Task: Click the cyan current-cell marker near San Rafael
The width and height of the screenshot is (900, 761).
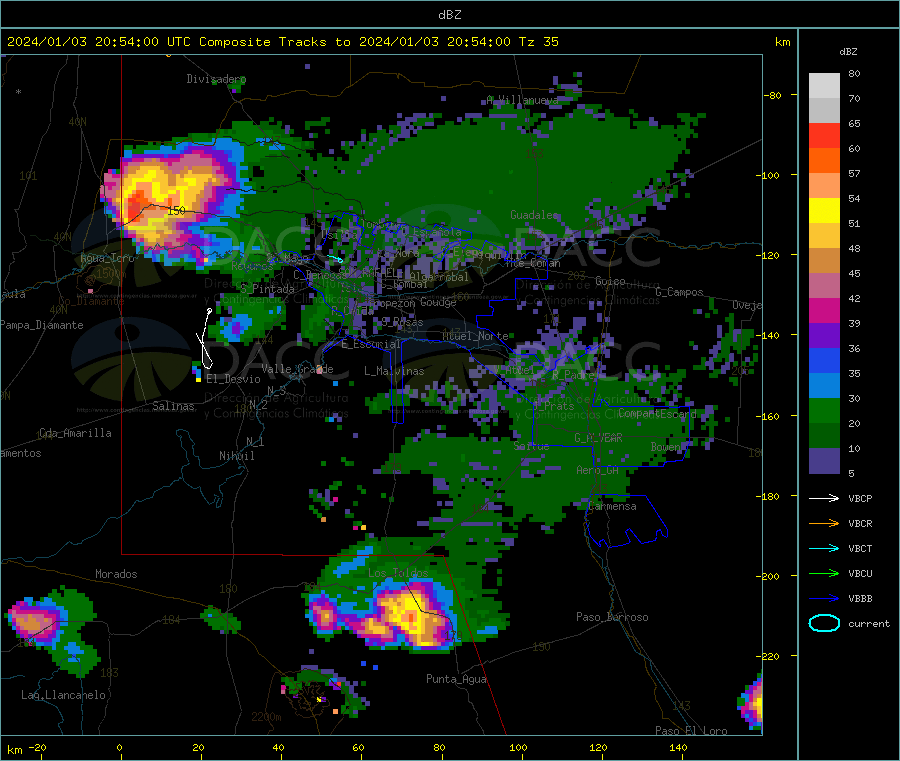Action: tap(335, 259)
